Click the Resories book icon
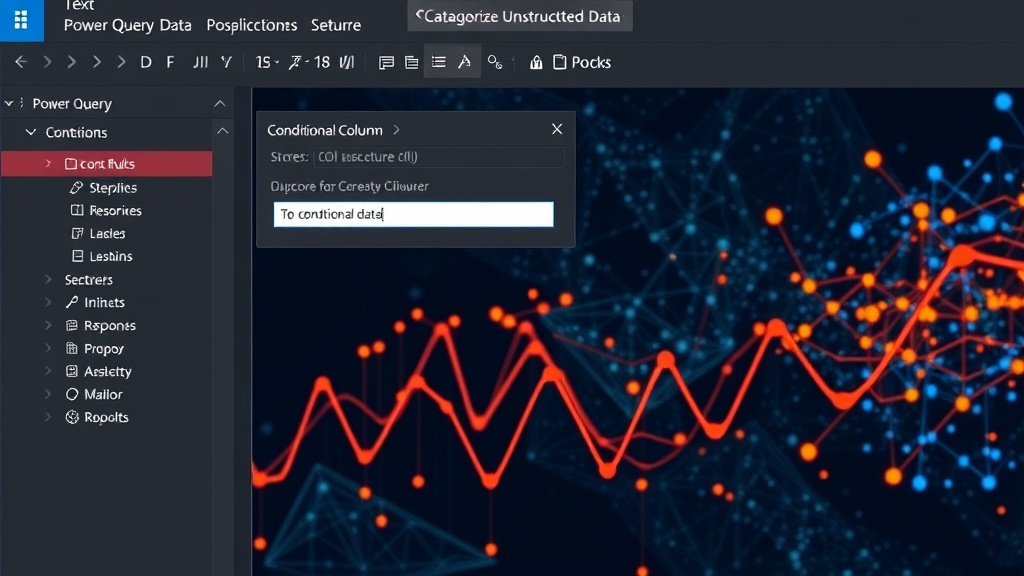This screenshot has height=576, width=1024. 77,210
